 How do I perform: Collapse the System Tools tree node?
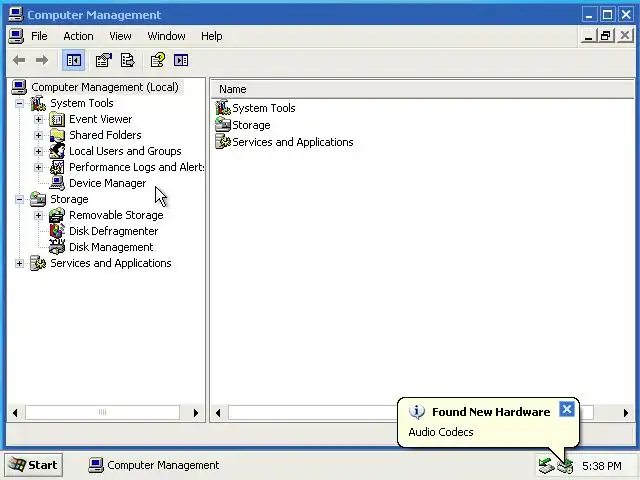(x=19, y=103)
